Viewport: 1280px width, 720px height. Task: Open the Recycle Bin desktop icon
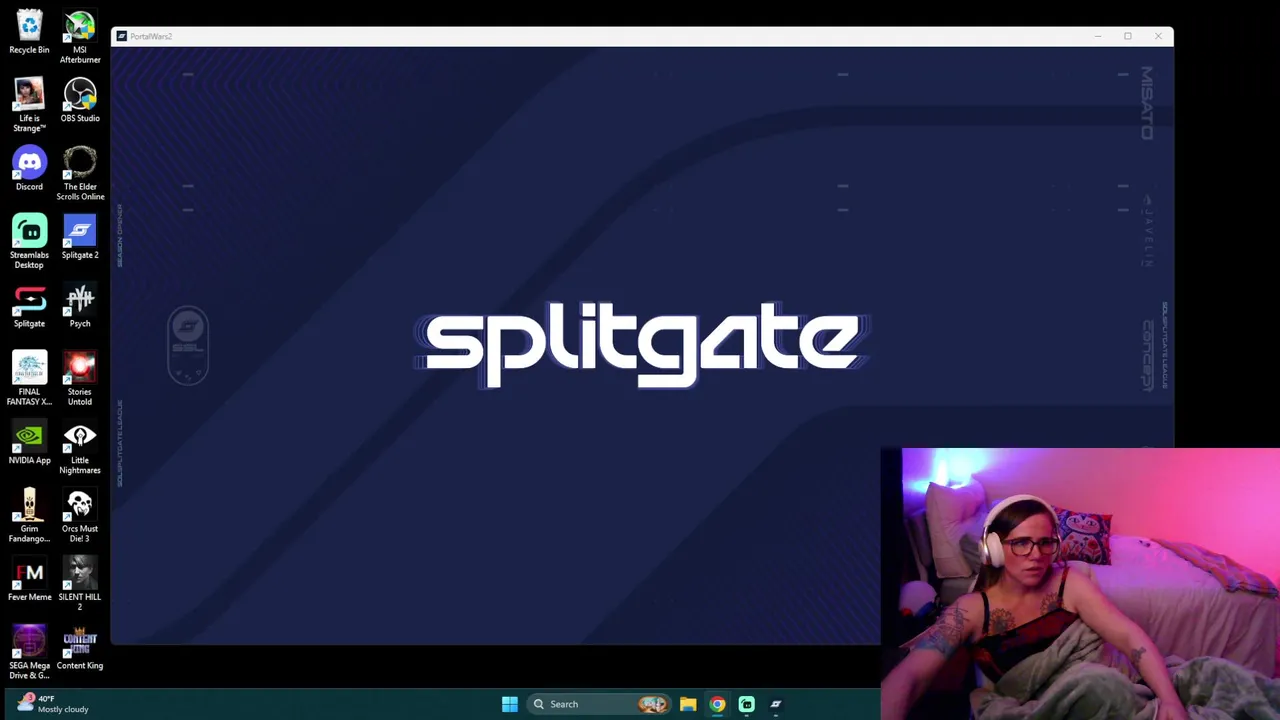[x=29, y=33]
